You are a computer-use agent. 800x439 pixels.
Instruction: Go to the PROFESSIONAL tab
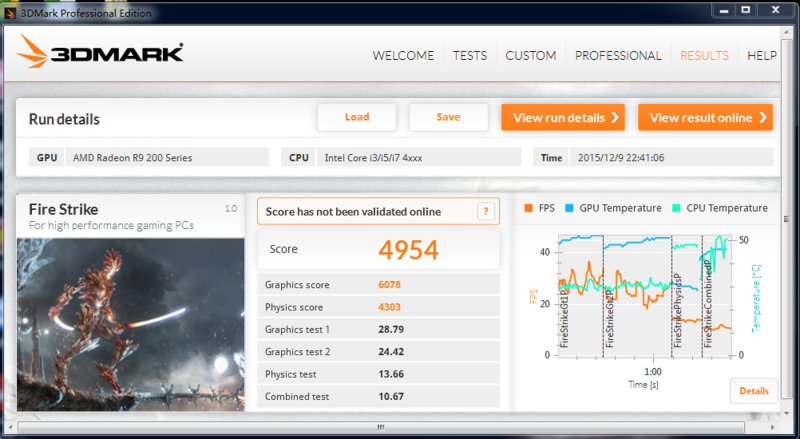point(618,56)
